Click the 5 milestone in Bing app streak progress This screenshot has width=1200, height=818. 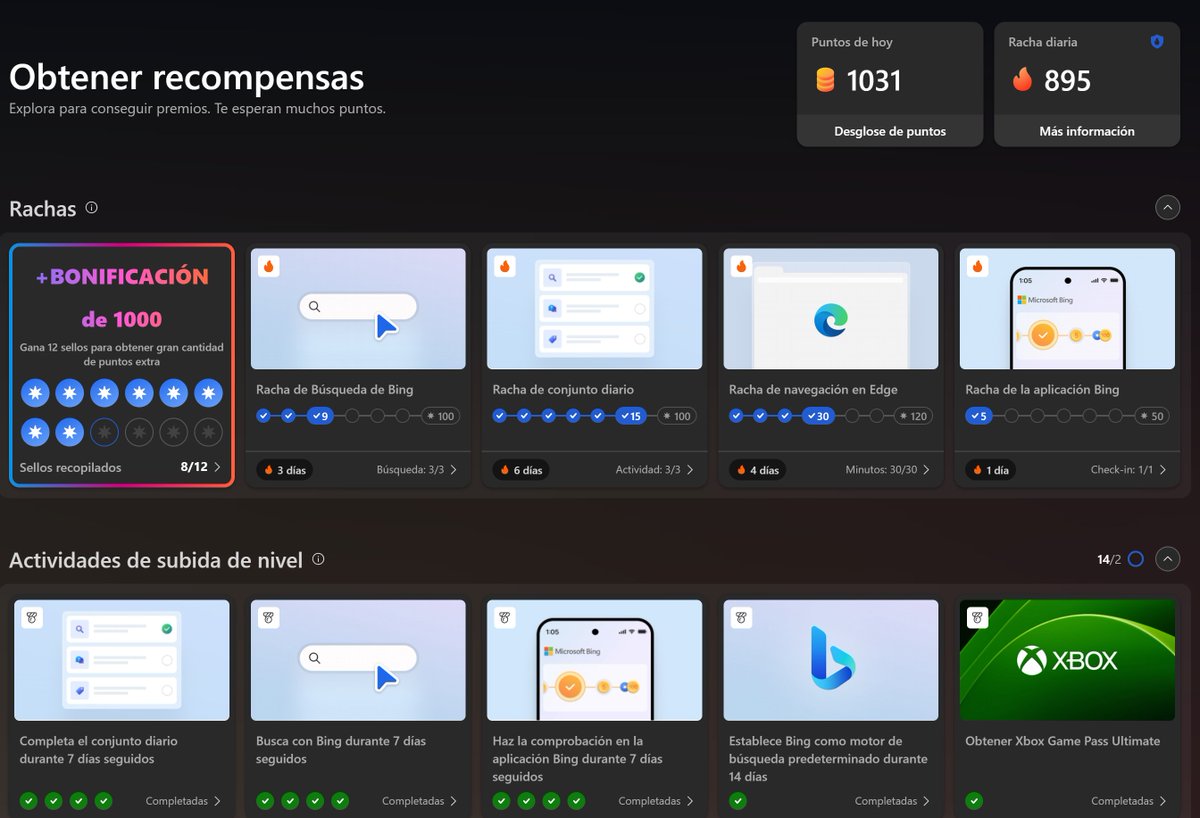pyautogui.click(x=979, y=416)
